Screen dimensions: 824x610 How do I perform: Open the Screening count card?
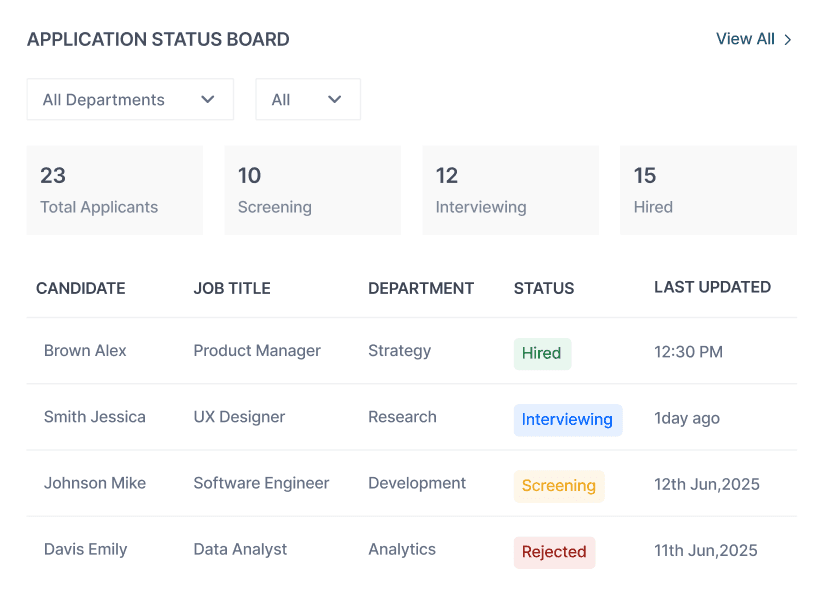coord(312,190)
